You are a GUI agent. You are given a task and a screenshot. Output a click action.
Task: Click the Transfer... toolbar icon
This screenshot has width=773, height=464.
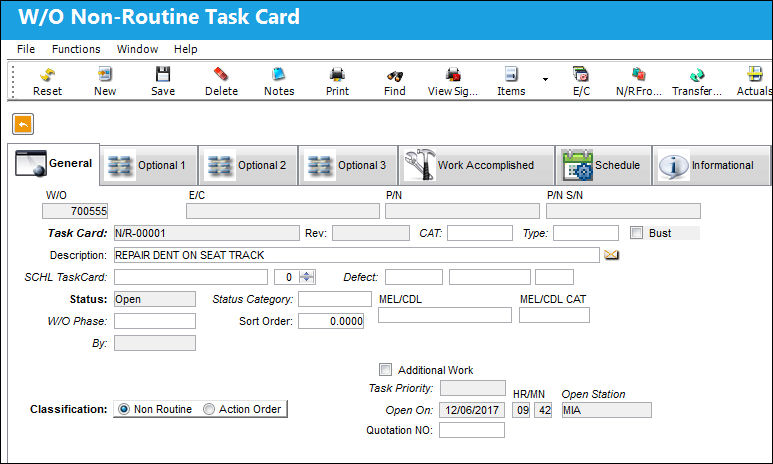point(697,75)
